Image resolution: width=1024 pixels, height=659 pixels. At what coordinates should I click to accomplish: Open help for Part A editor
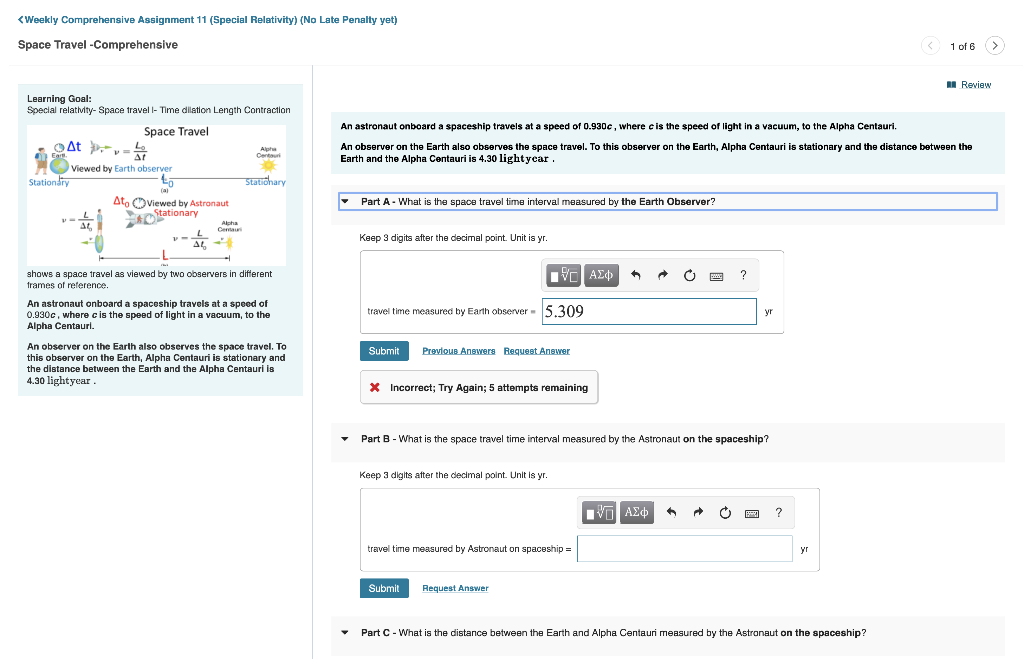click(x=743, y=276)
